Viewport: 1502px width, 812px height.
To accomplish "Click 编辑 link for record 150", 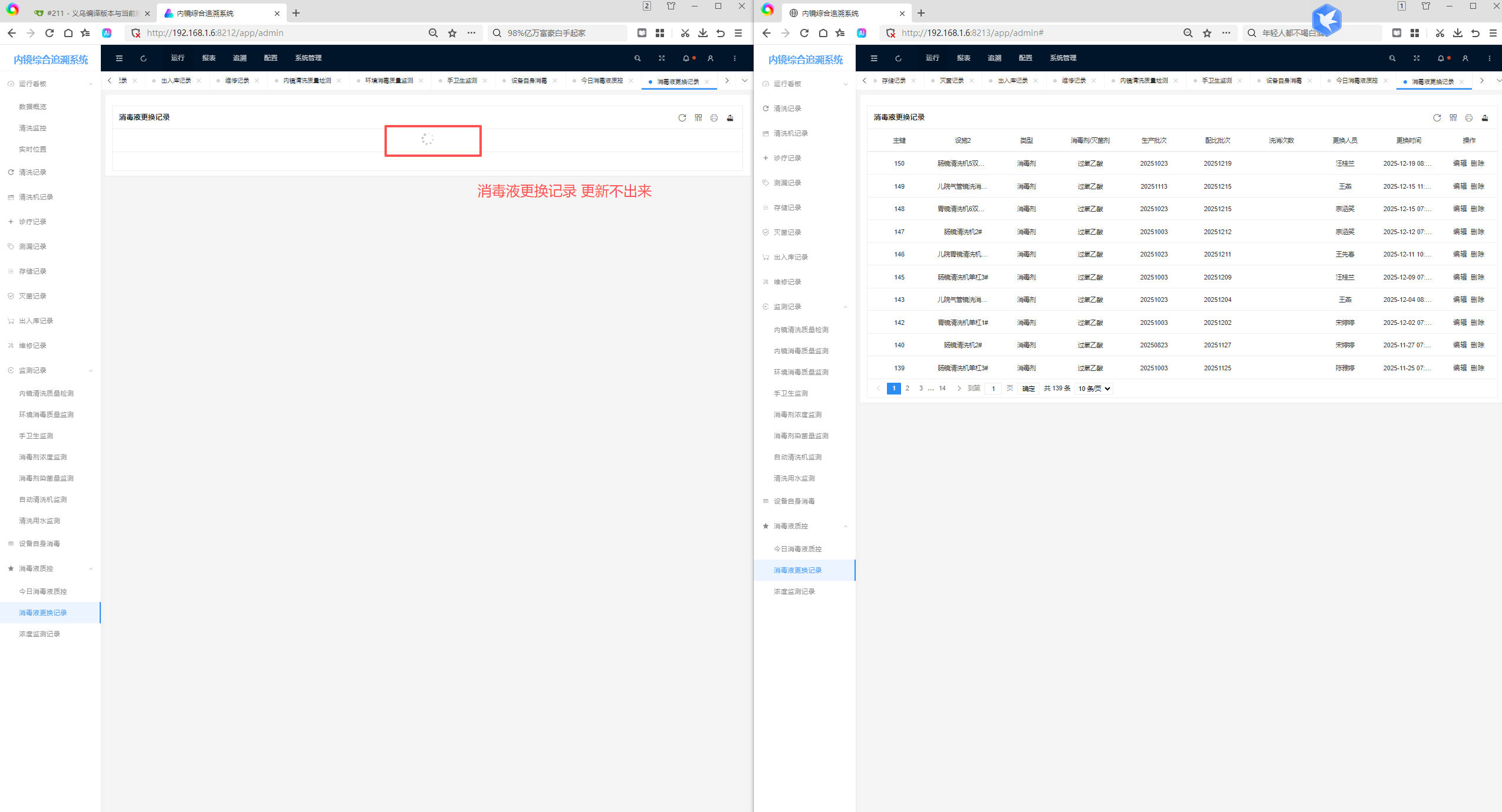I will (x=1460, y=163).
